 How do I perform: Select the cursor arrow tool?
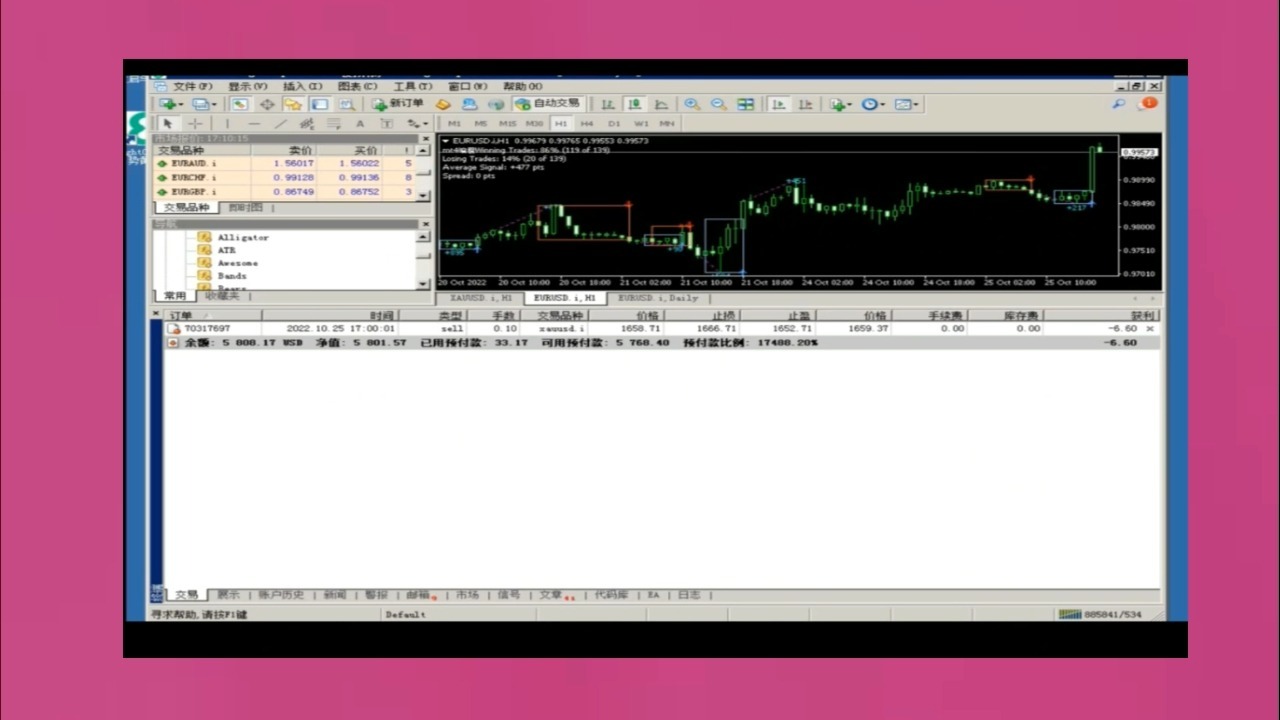click(x=167, y=124)
